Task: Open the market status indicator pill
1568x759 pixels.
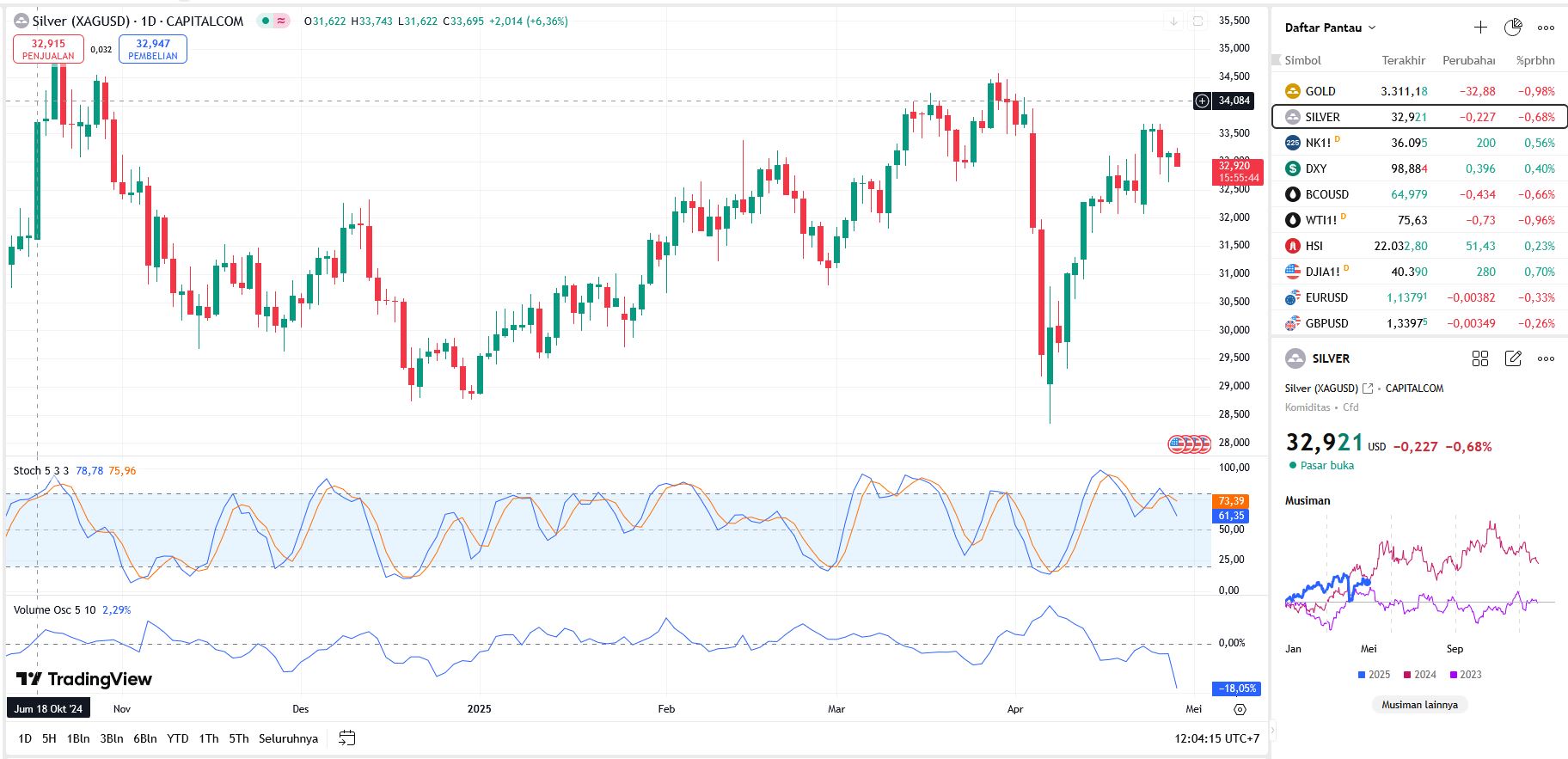Action: [x=273, y=21]
